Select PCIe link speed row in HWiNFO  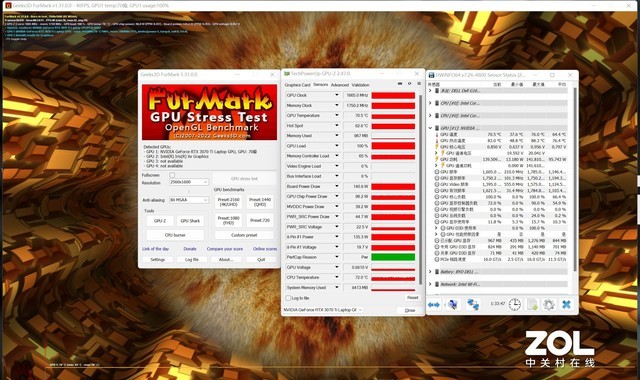(x=500, y=259)
